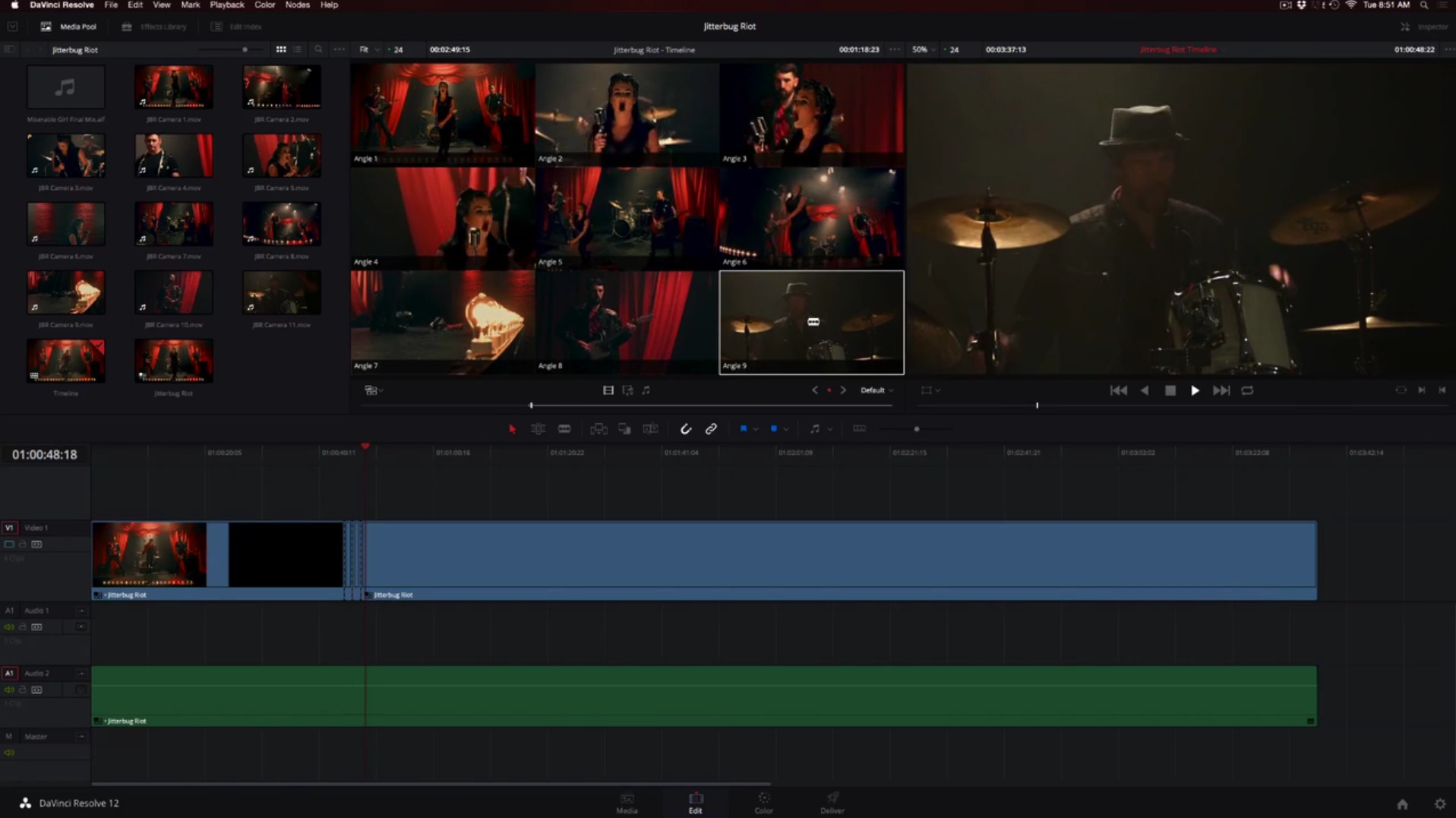Open the flag color dropdown

pyautogui.click(x=756, y=428)
